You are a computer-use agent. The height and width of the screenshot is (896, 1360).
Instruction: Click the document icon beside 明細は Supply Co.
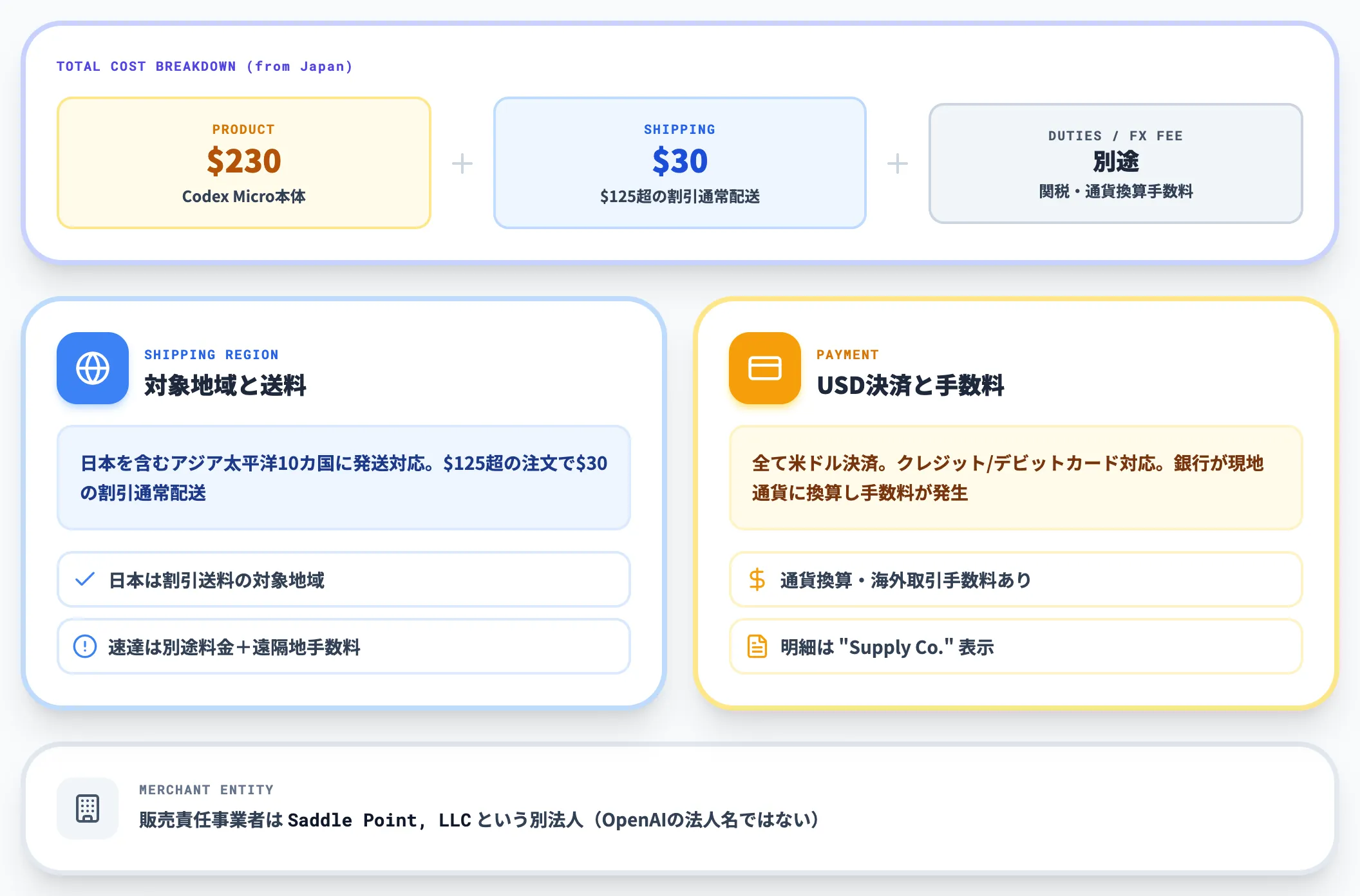tap(757, 646)
